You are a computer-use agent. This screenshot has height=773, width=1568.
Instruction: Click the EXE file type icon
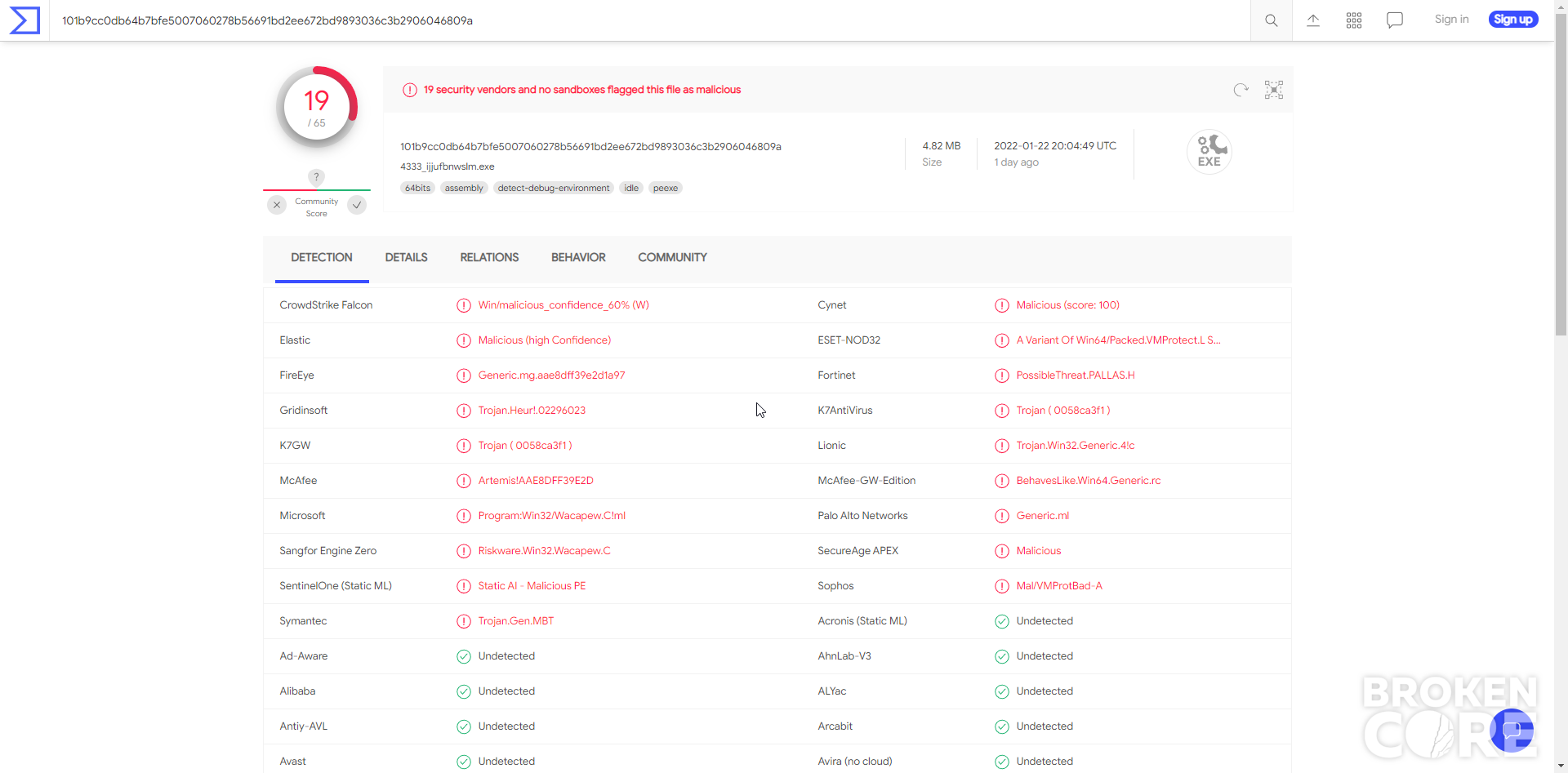[1209, 152]
